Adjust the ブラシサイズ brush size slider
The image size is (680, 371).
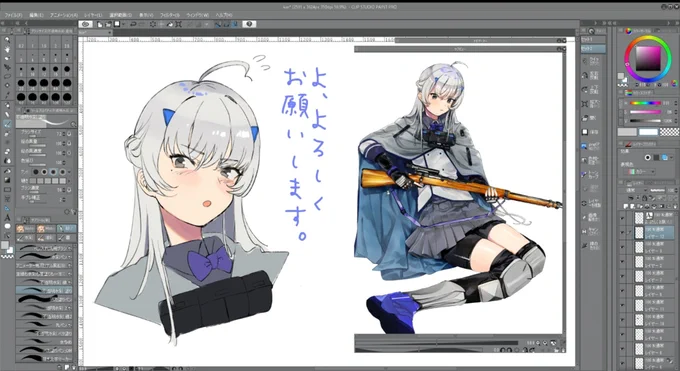[x=37, y=136]
